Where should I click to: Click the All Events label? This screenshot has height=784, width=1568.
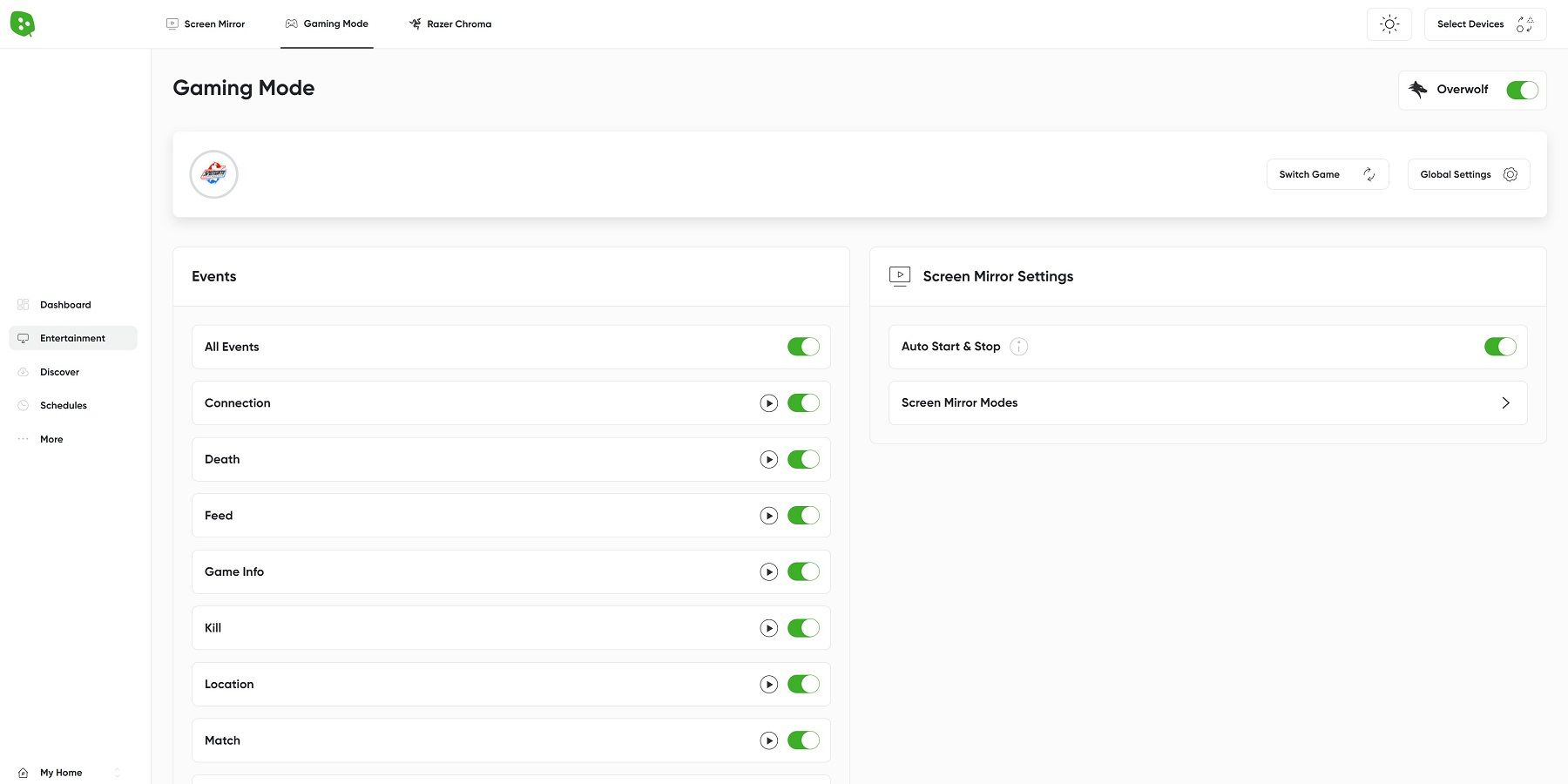click(232, 347)
